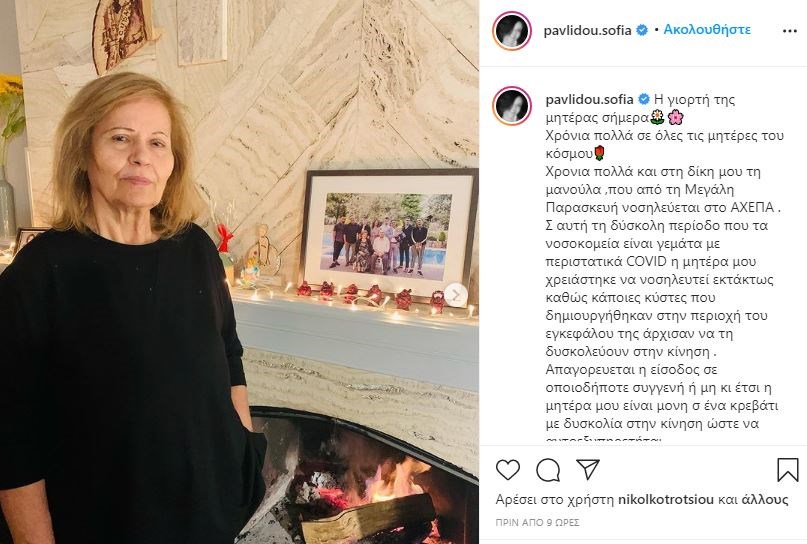Open the three-dot more options menu
Image resolution: width=807 pixels, height=544 pixels.
tap(790, 31)
